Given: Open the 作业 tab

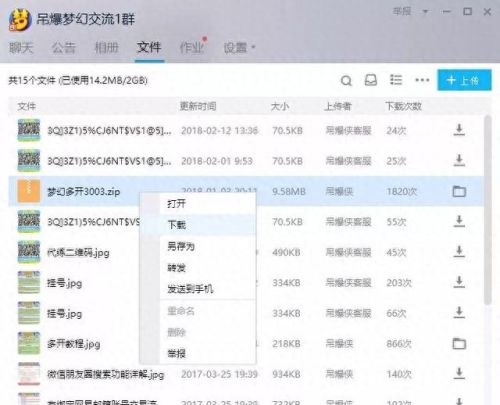Looking at the screenshot, I should tap(192, 48).
